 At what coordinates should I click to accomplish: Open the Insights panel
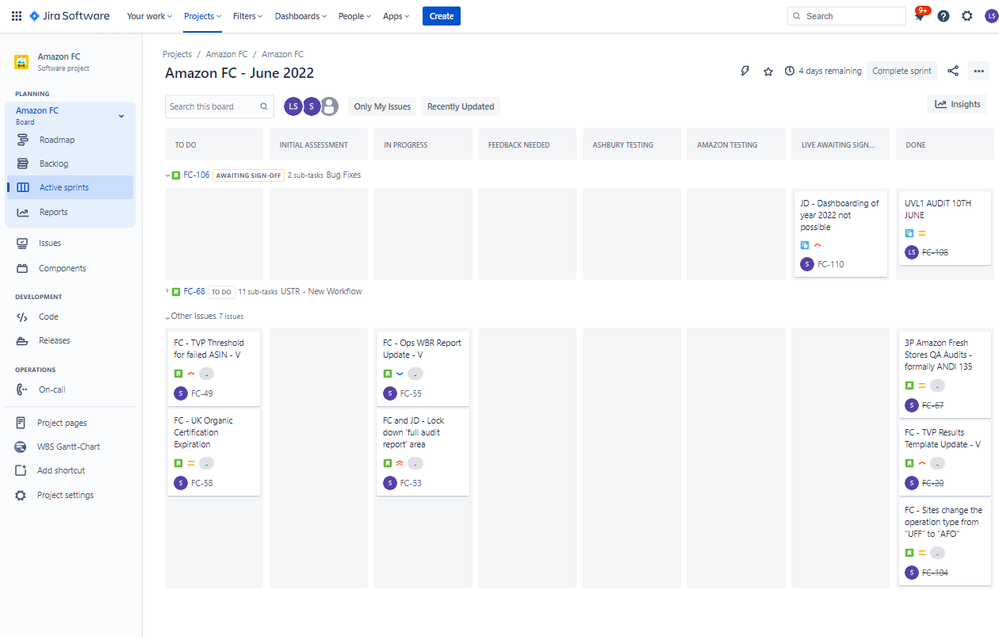coord(957,104)
